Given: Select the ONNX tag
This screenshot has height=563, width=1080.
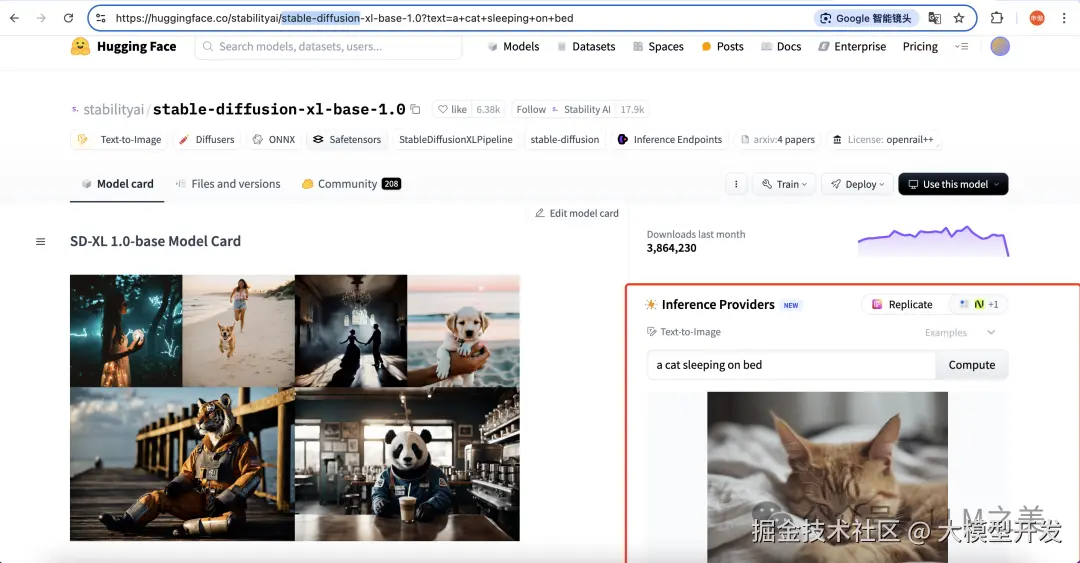Looking at the screenshot, I should tap(274, 139).
